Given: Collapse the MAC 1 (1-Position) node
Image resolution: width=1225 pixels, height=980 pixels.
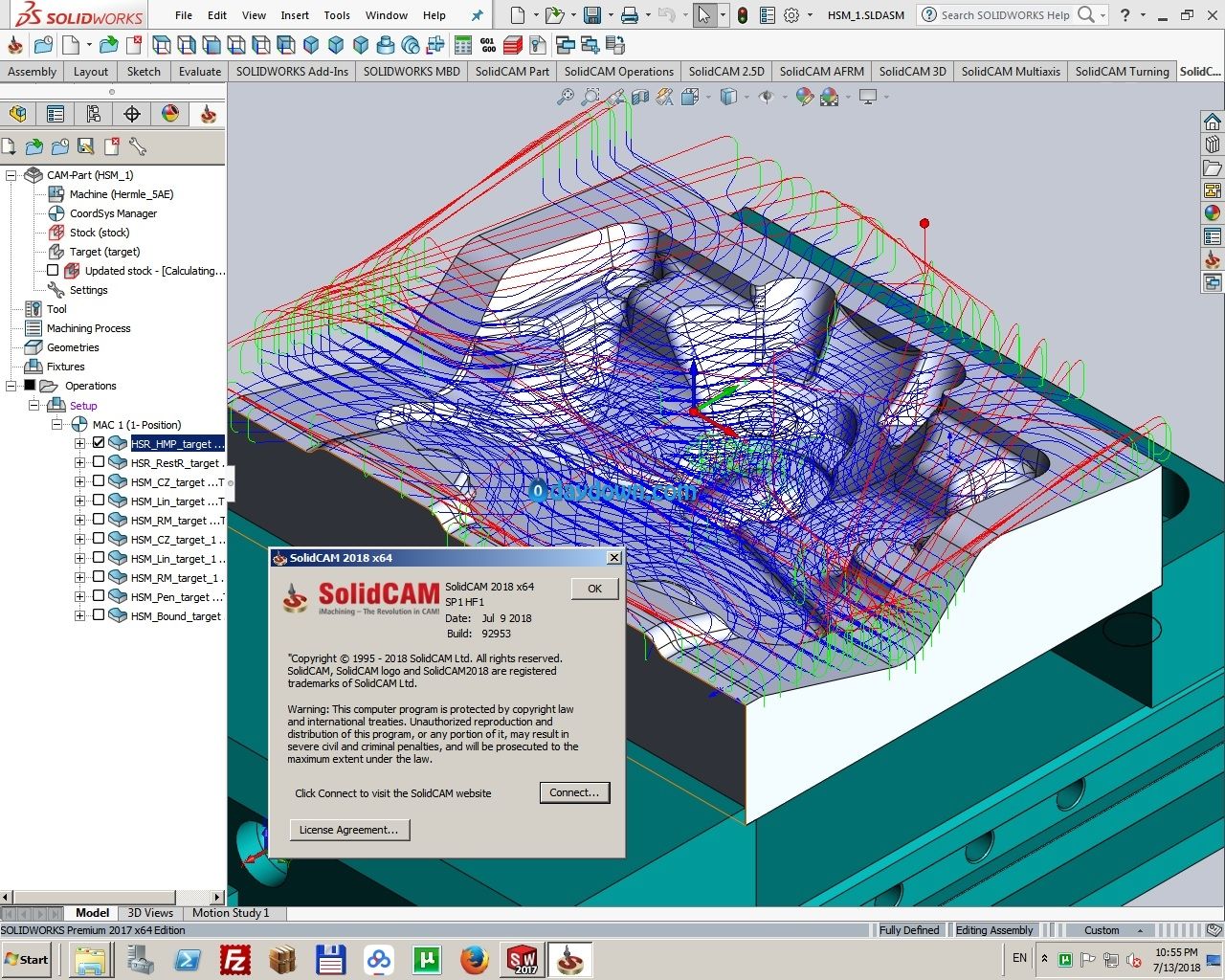Looking at the screenshot, I should (x=56, y=424).
